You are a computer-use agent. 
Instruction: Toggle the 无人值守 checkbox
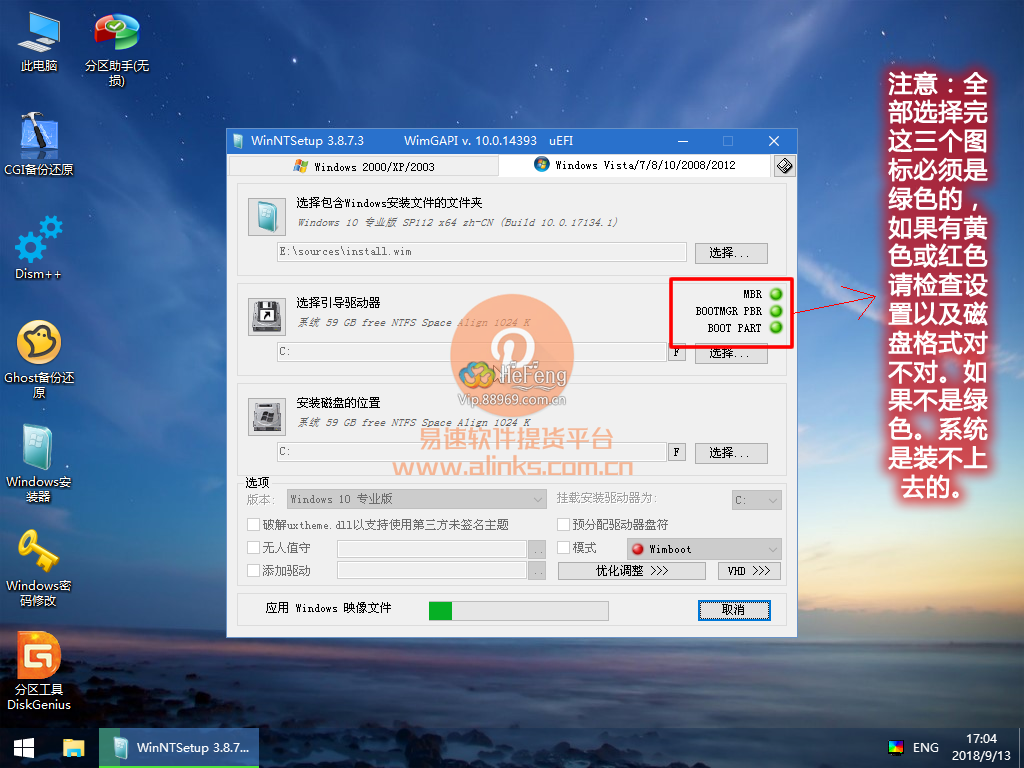253,547
